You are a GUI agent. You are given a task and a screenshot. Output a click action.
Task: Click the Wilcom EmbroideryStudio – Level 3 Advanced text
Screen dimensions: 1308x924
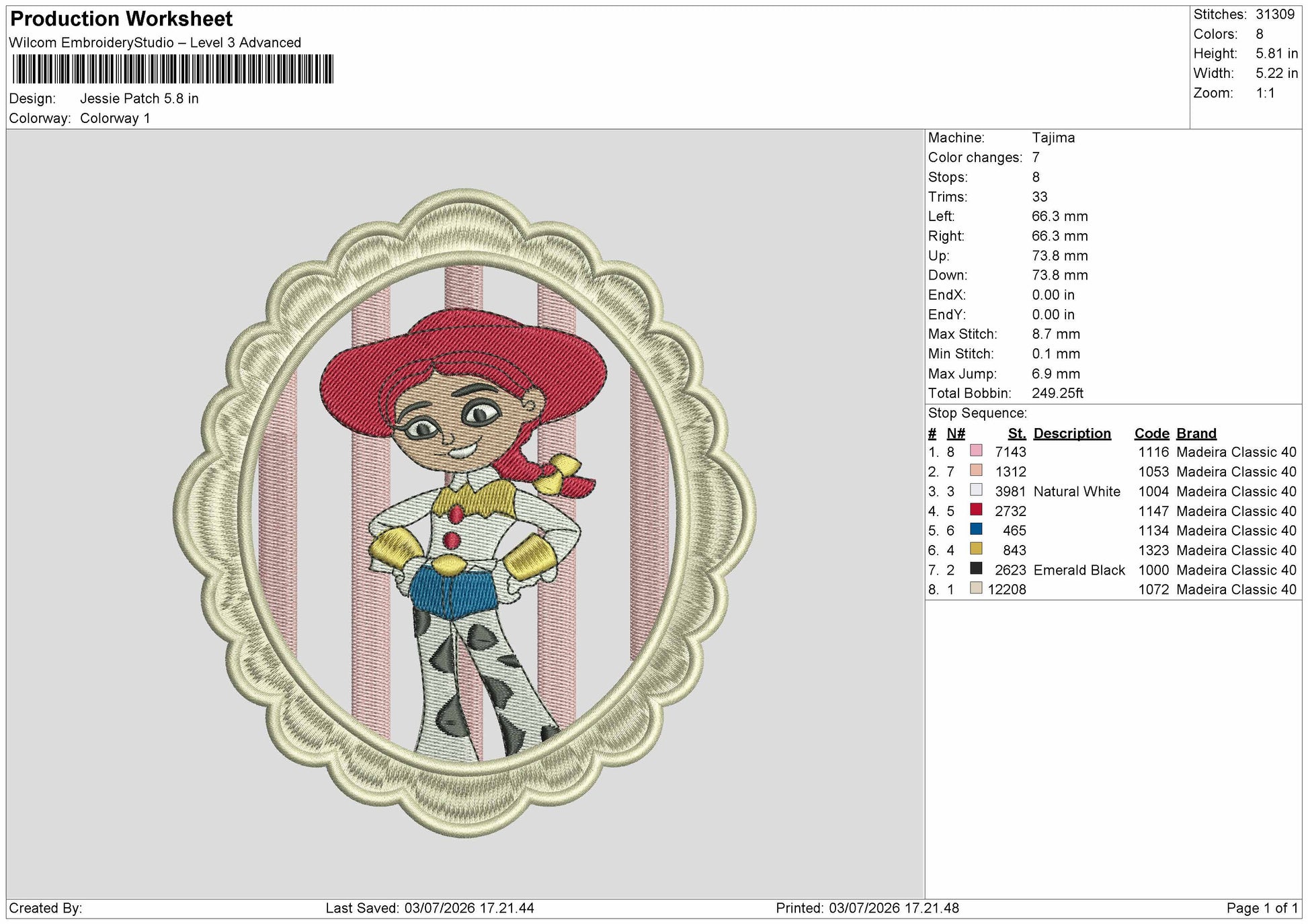pyautogui.click(x=155, y=42)
